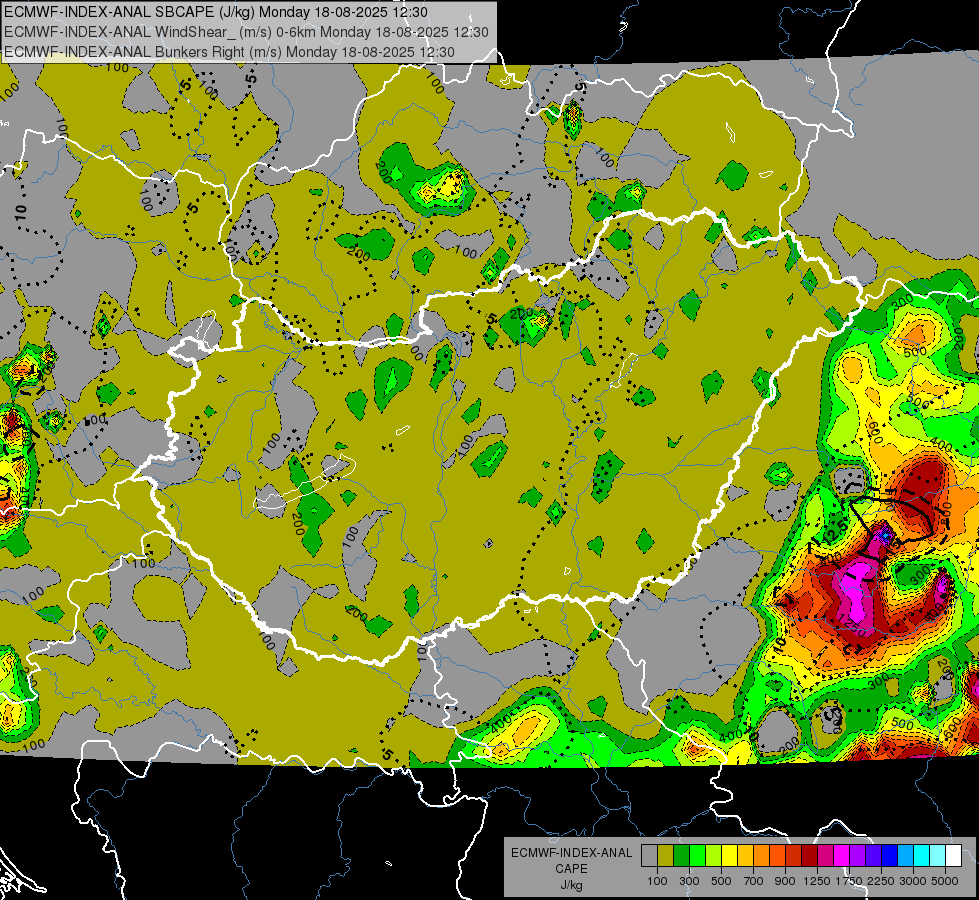The image size is (979, 900).
Task: Pick the magenta legend swatch
Action: coord(842,856)
